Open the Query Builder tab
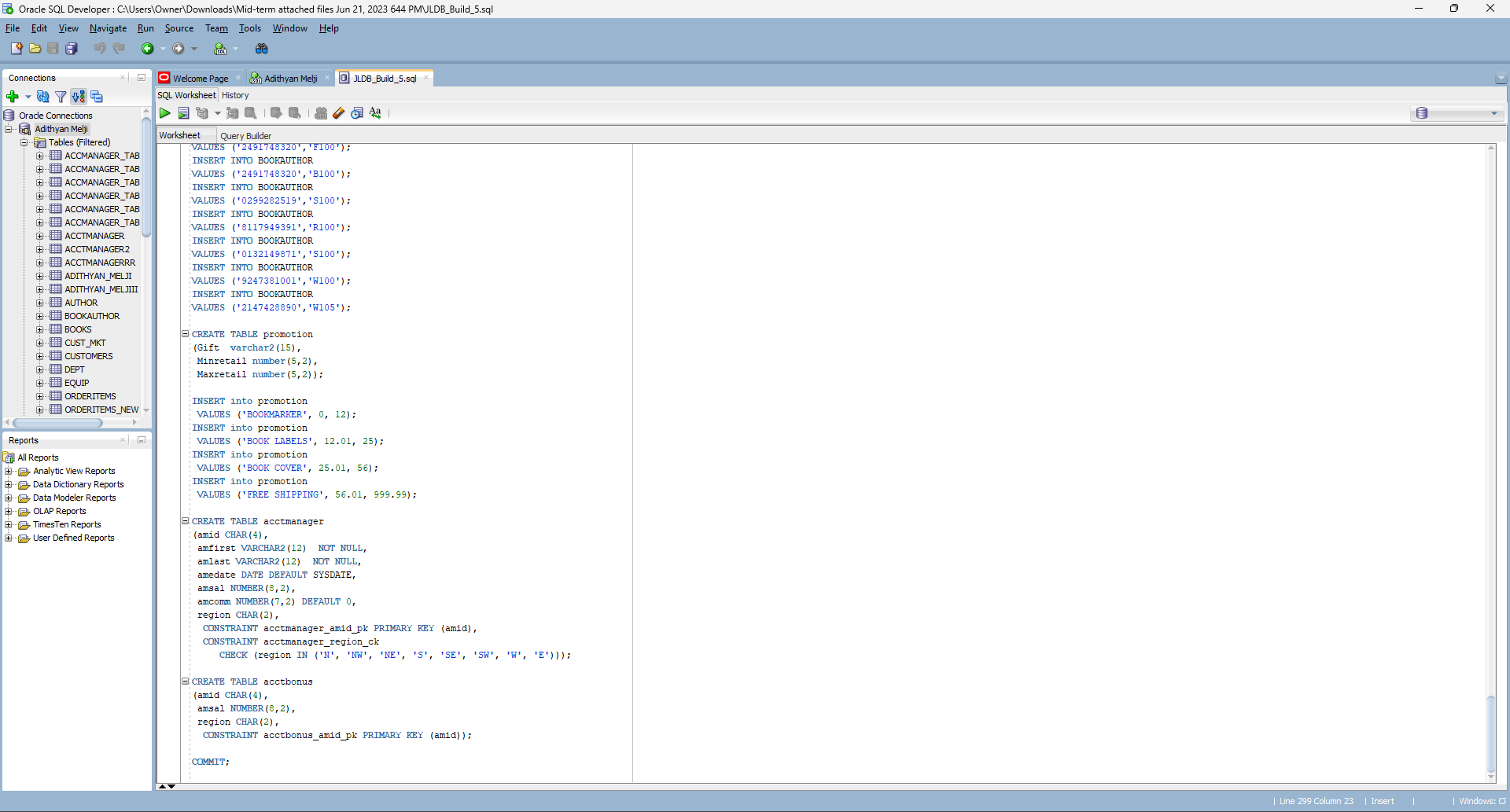 pyautogui.click(x=245, y=136)
